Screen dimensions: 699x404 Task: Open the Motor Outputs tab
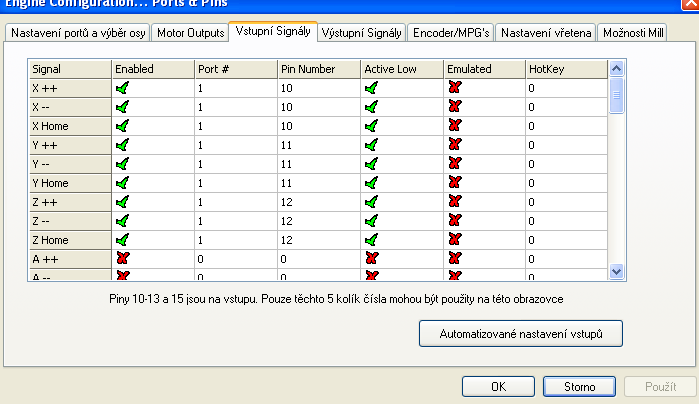click(192, 33)
